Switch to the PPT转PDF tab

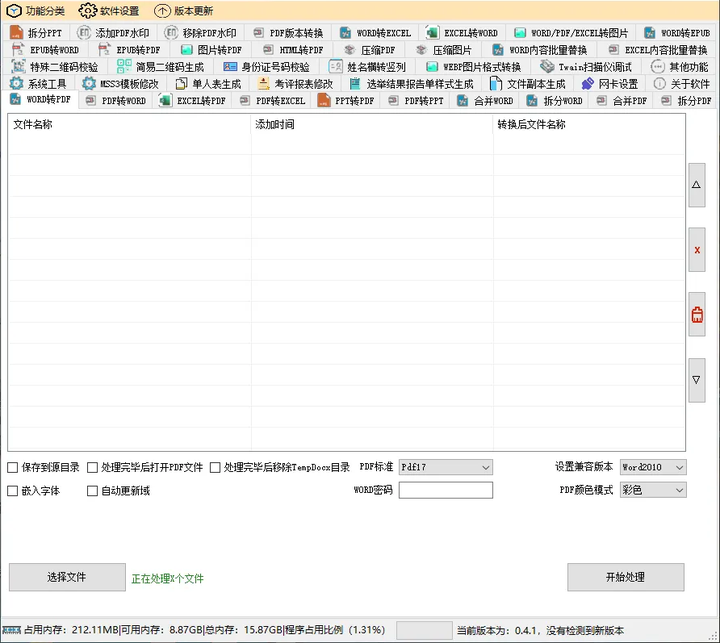coord(346,101)
